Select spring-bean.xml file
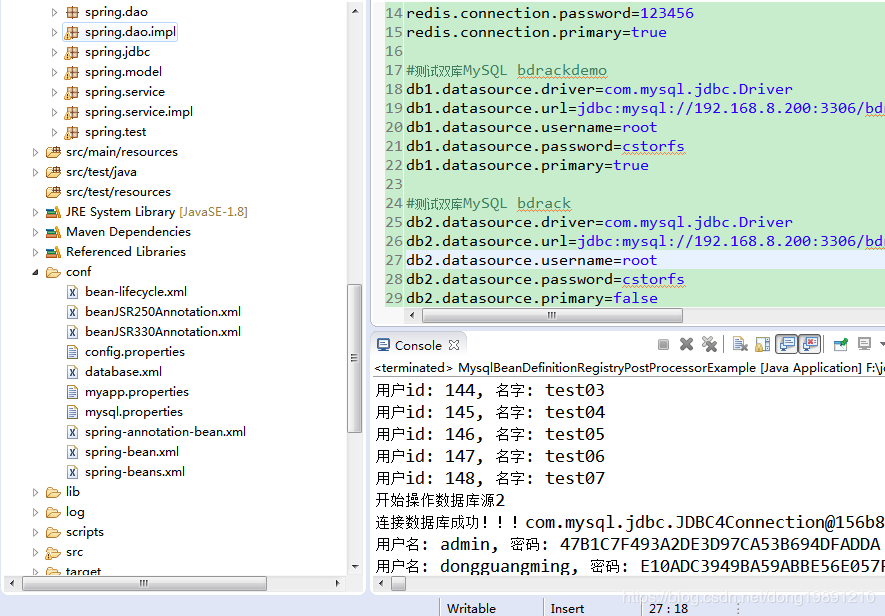 (x=132, y=452)
